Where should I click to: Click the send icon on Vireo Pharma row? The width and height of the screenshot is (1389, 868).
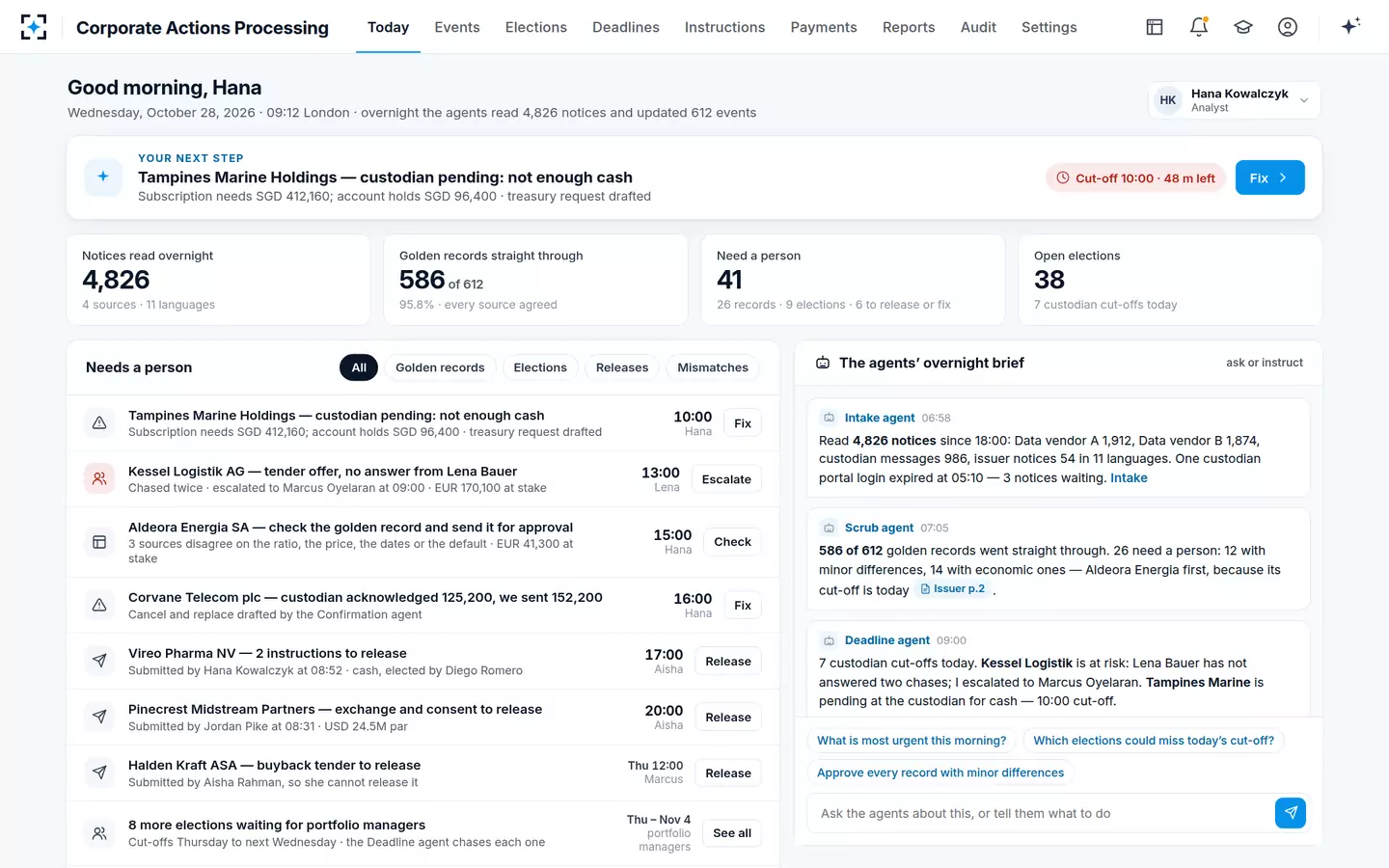point(99,662)
